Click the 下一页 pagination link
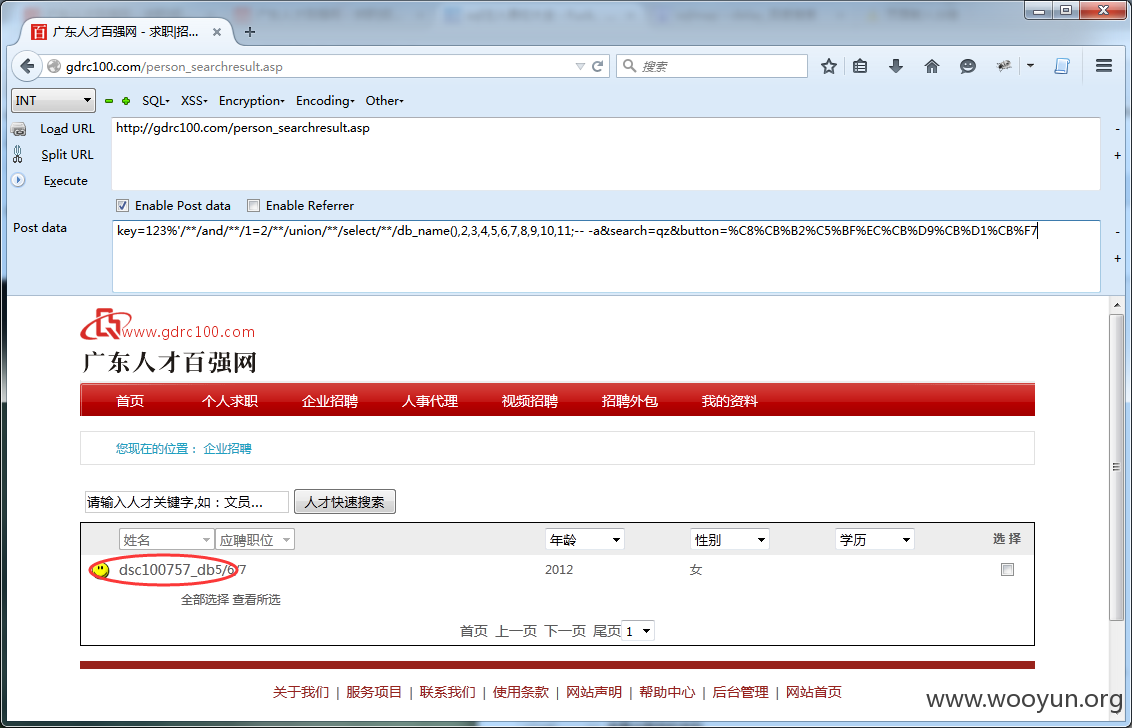The width and height of the screenshot is (1132, 728). [565, 631]
